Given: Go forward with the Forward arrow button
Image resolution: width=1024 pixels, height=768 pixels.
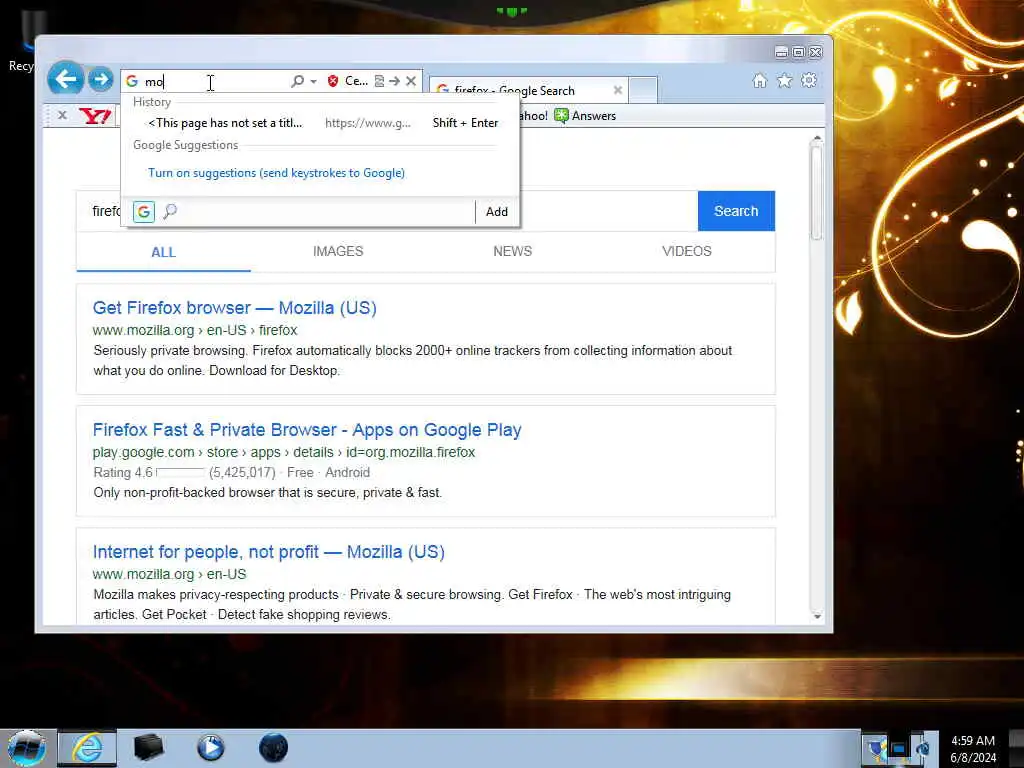Looking at the screenshot, I should (x=100, y=80).
